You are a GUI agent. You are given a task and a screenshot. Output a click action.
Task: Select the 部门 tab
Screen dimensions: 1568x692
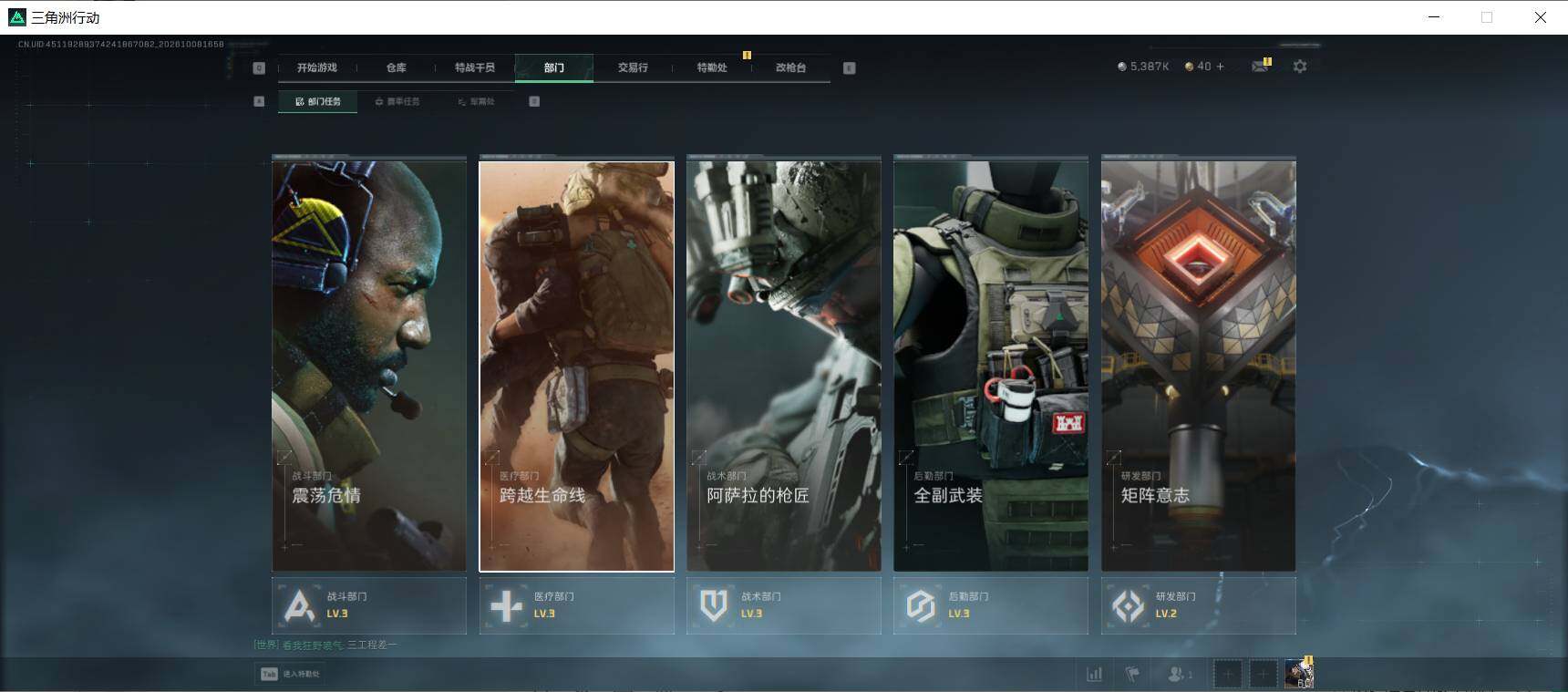click(x=554, y=67)
